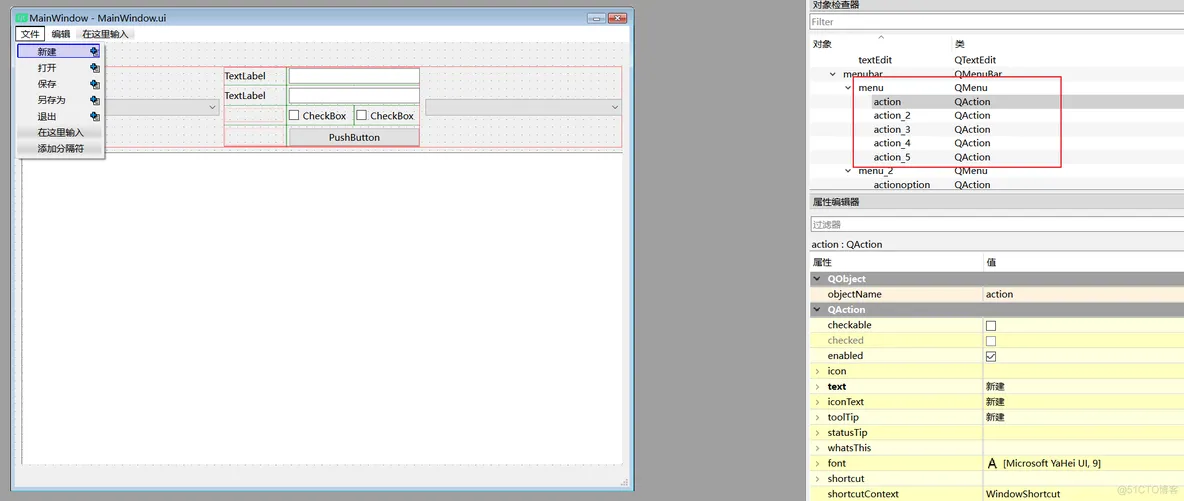Open the 文件 menu in the menu bar
This screenshot has height=501, width=1184.
[30, 34]
